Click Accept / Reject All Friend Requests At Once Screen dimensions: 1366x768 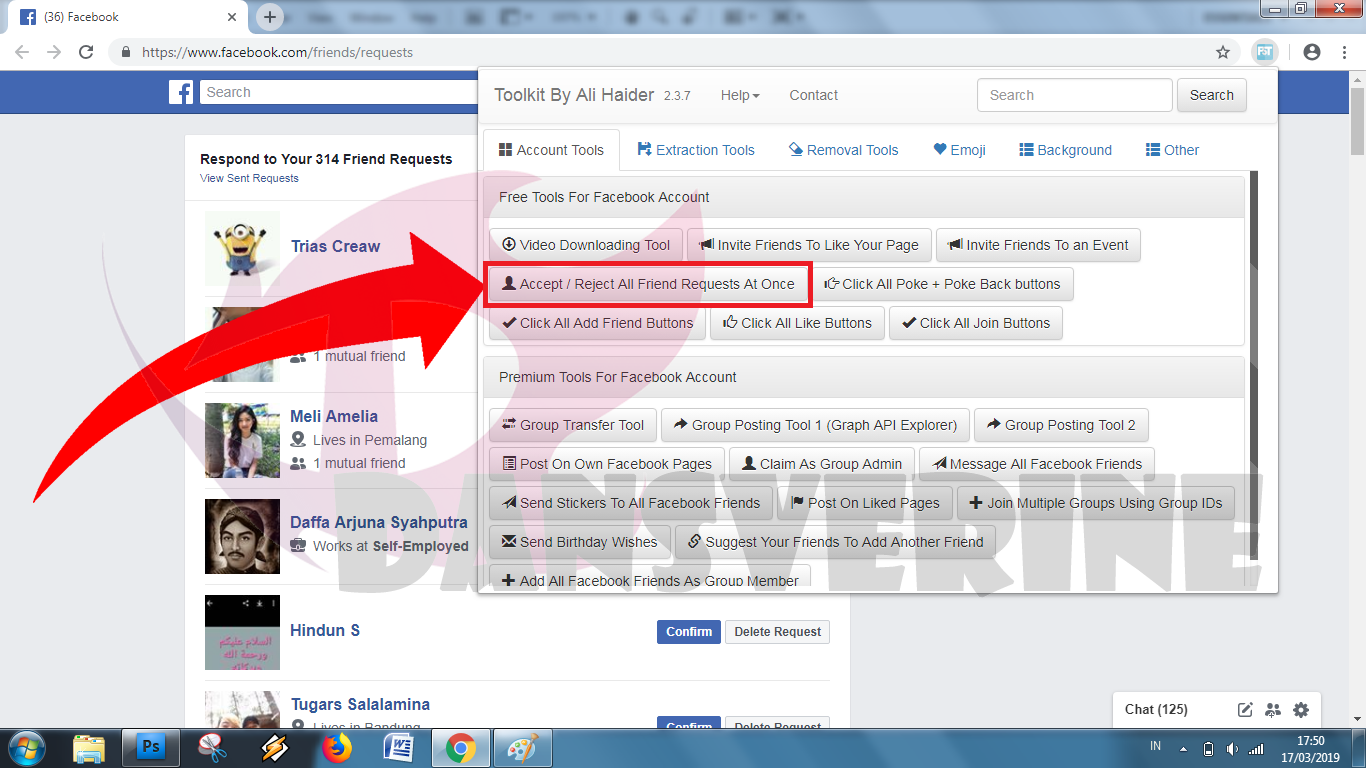[648, 284]
